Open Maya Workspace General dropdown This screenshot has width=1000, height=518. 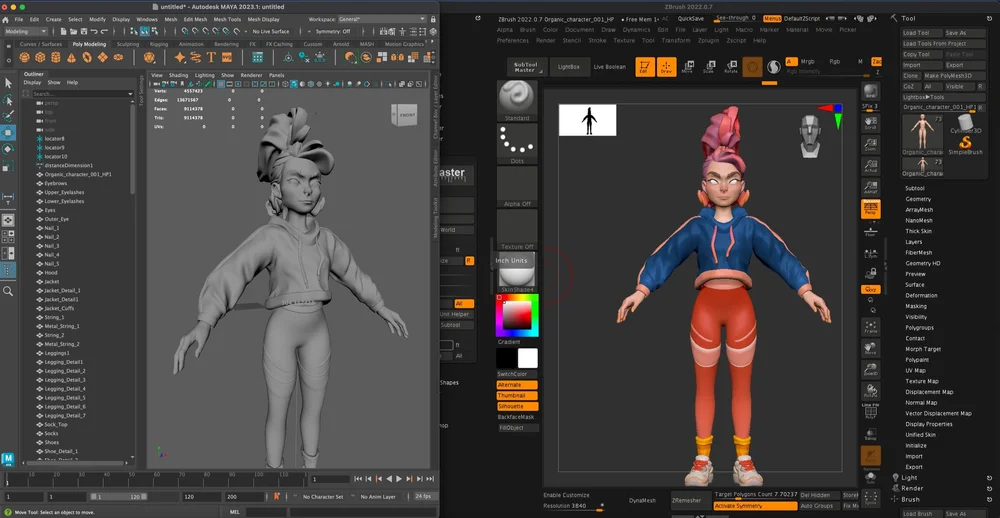click(x=381, y=19)
